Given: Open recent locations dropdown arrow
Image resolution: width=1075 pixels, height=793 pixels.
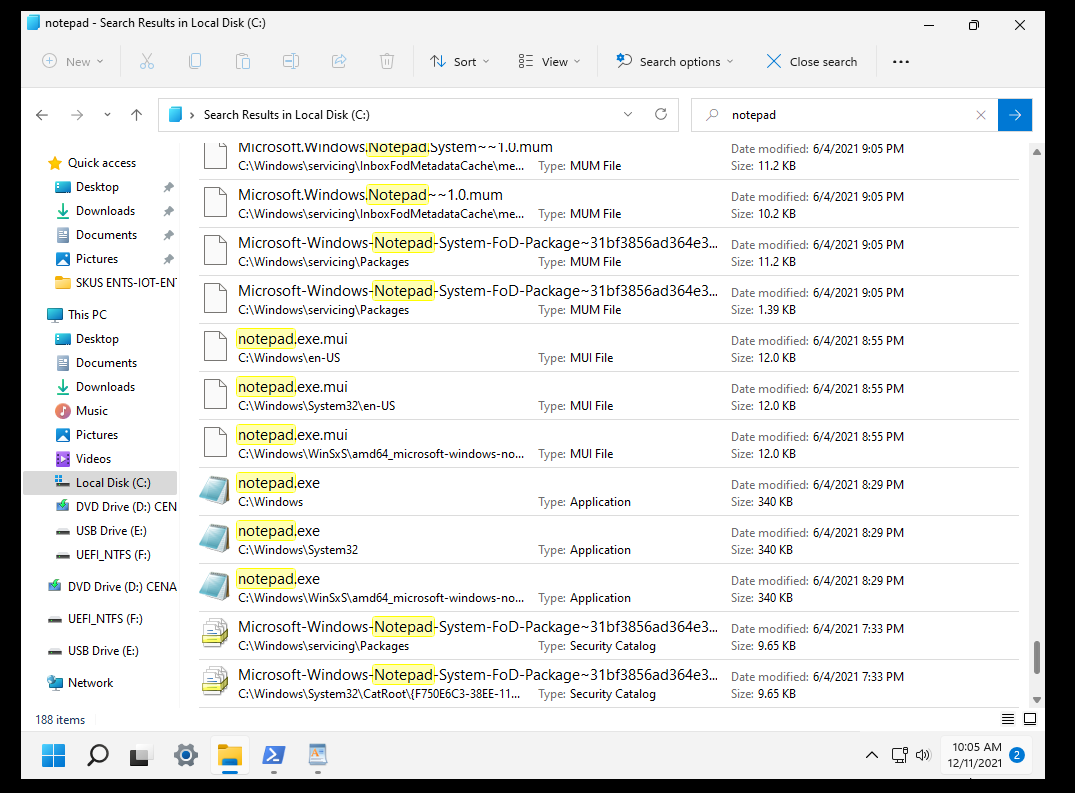Looking at the screenshot, I should click(107, 115).
